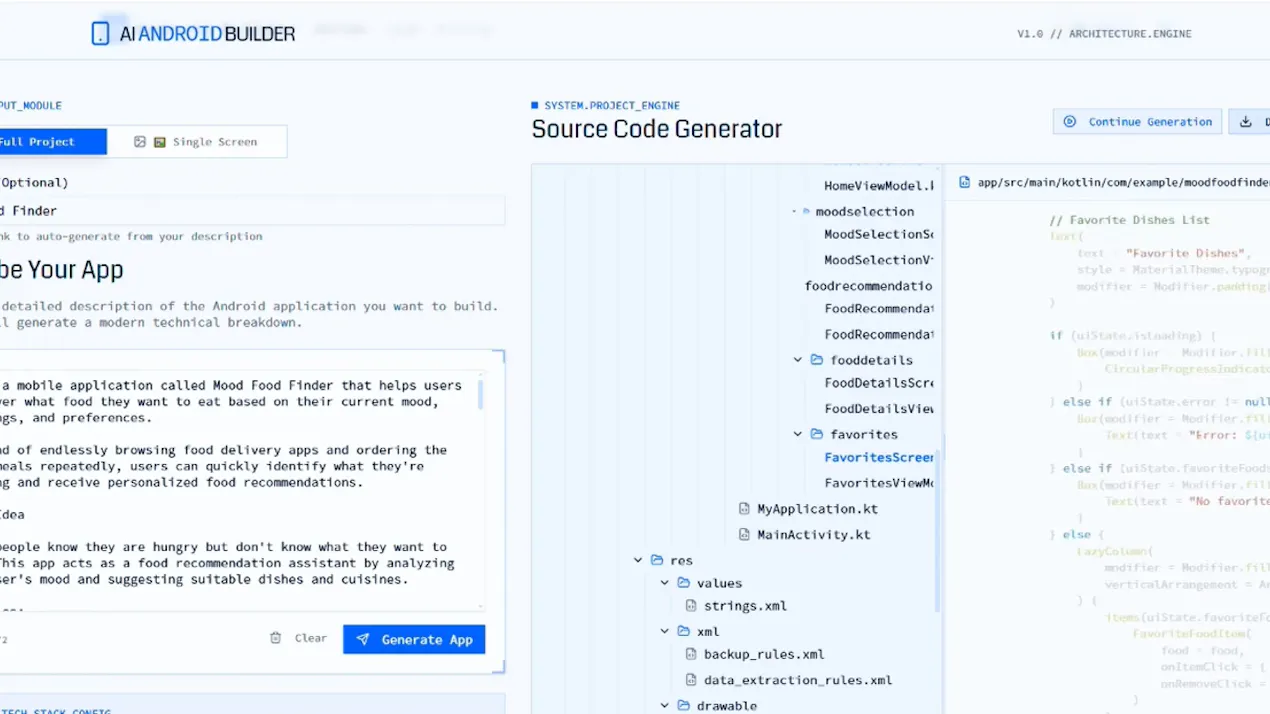The width and height of the screenshot is (1270, 714).
Task: Collapse the fooddetails folder chevron
Action: click(798, 360)
